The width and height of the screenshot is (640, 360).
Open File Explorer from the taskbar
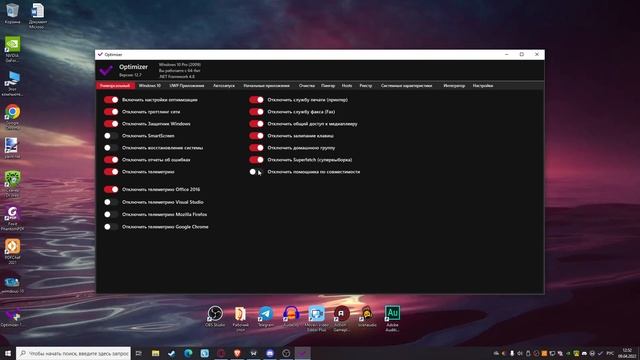tap(156, 353)
